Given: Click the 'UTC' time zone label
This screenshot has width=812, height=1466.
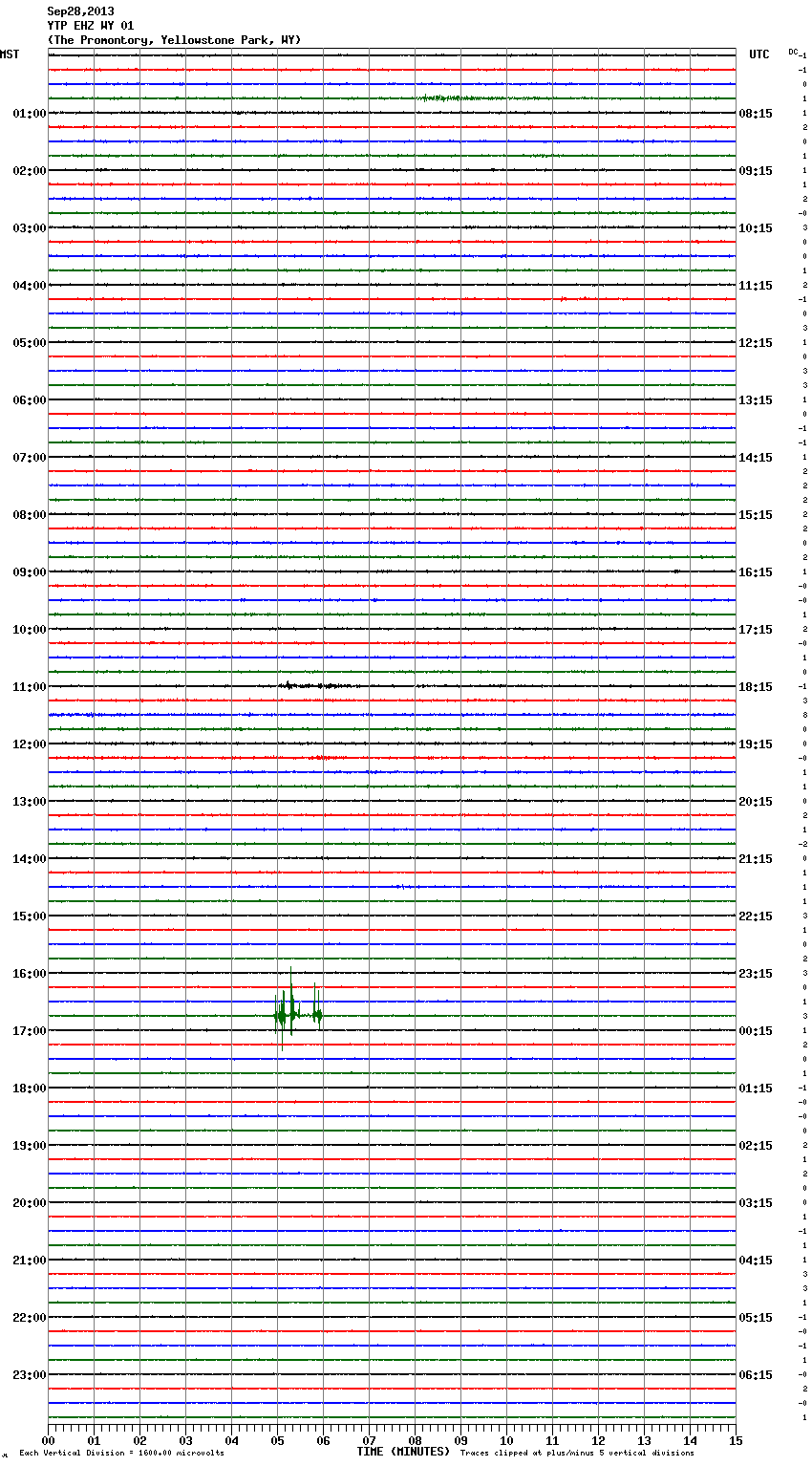Looking at the screenshot, I should pos(759,54).
